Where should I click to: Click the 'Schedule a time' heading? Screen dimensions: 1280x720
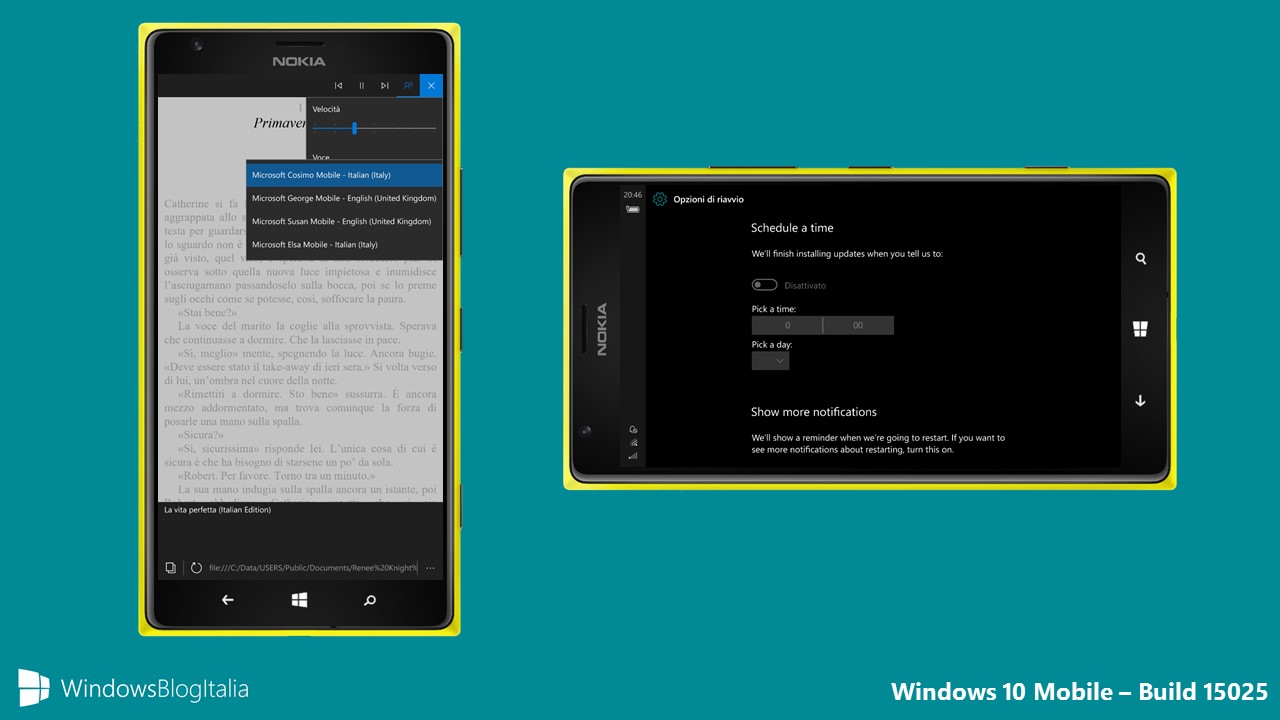pyautogui.click(x=792, y=228)
